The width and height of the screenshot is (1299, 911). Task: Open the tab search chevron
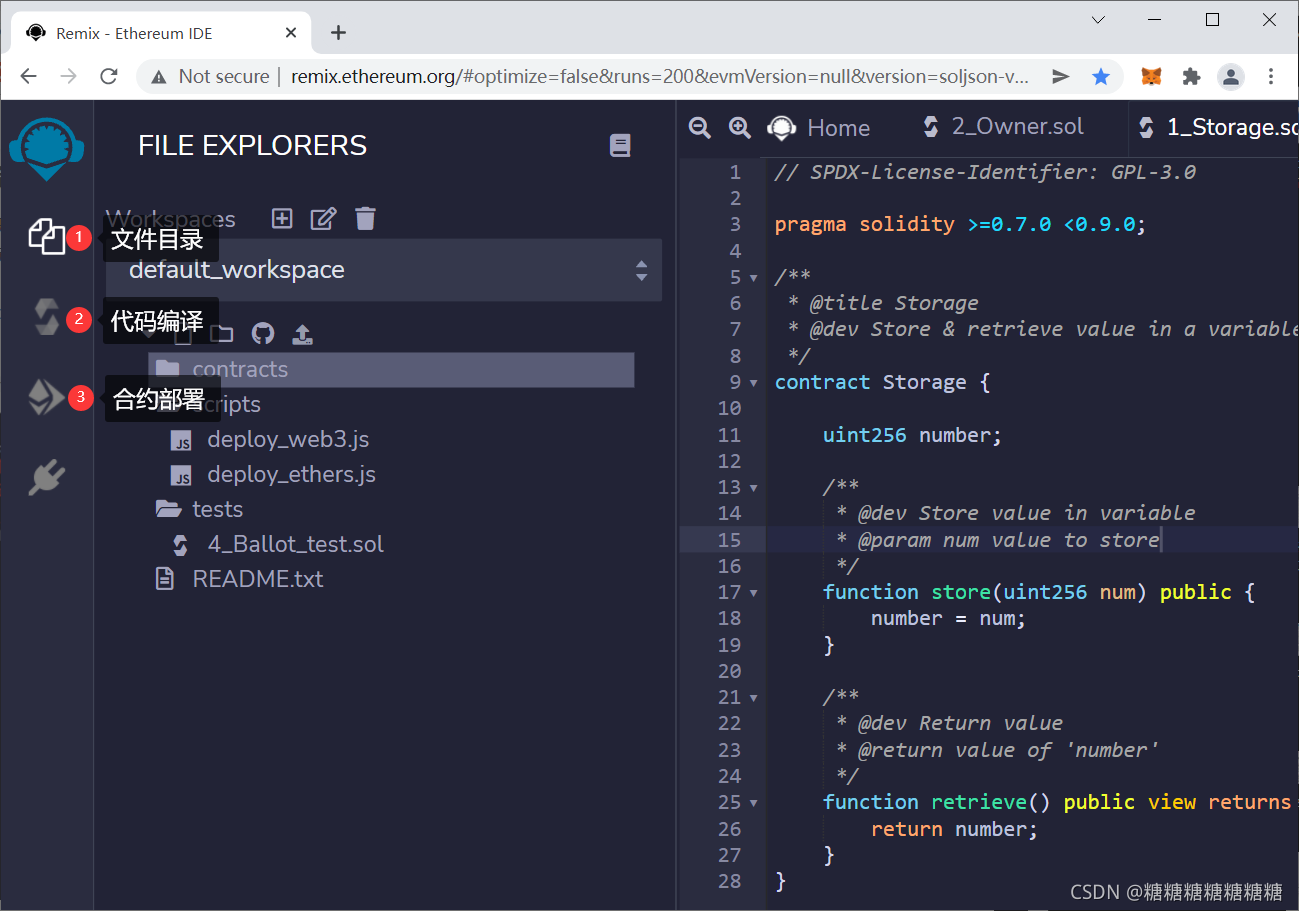[x=1098, y=20]
